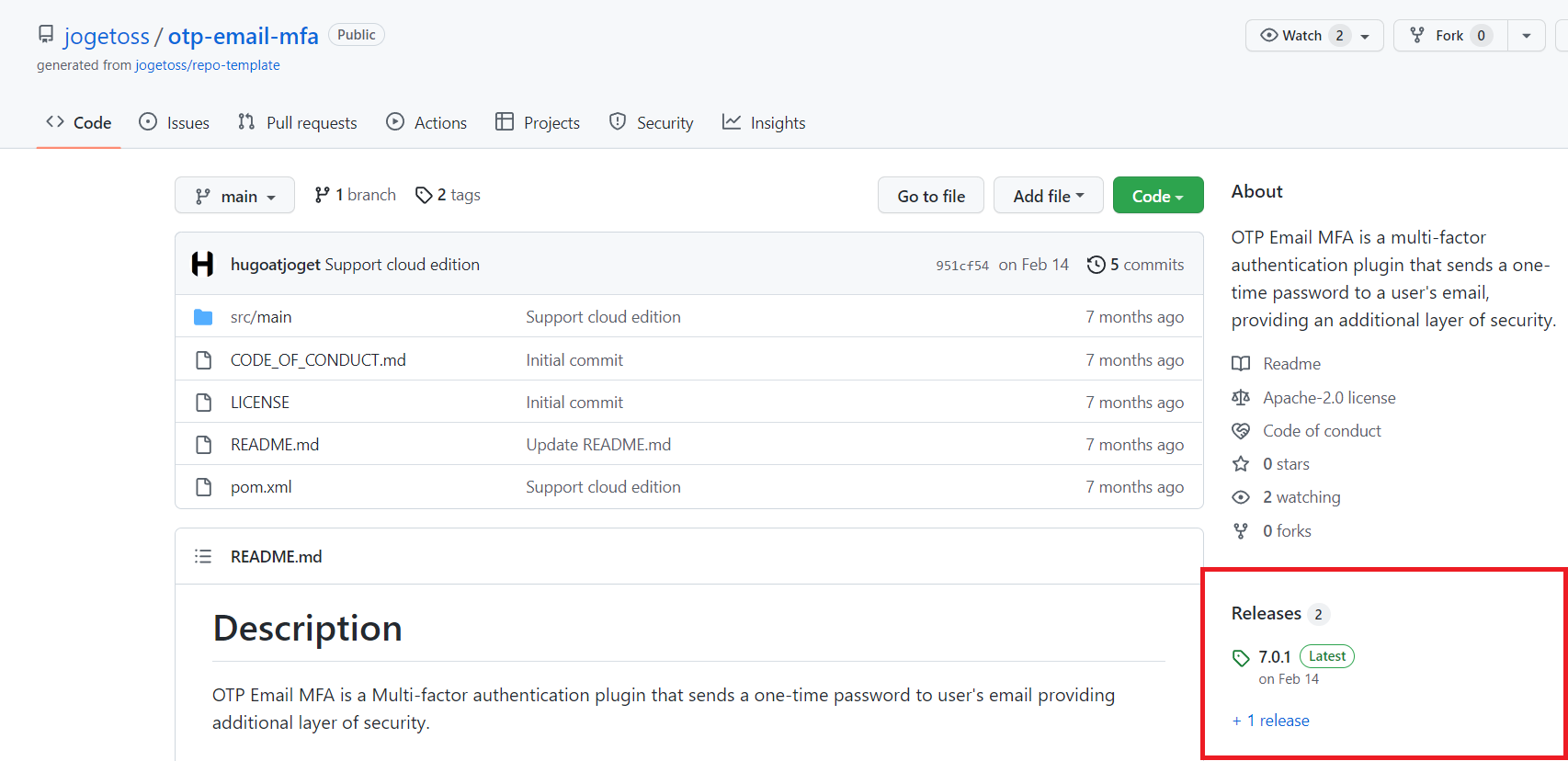Click the src/main folder icon
This screenshot has height=761, width=1568.
(203, 317)
